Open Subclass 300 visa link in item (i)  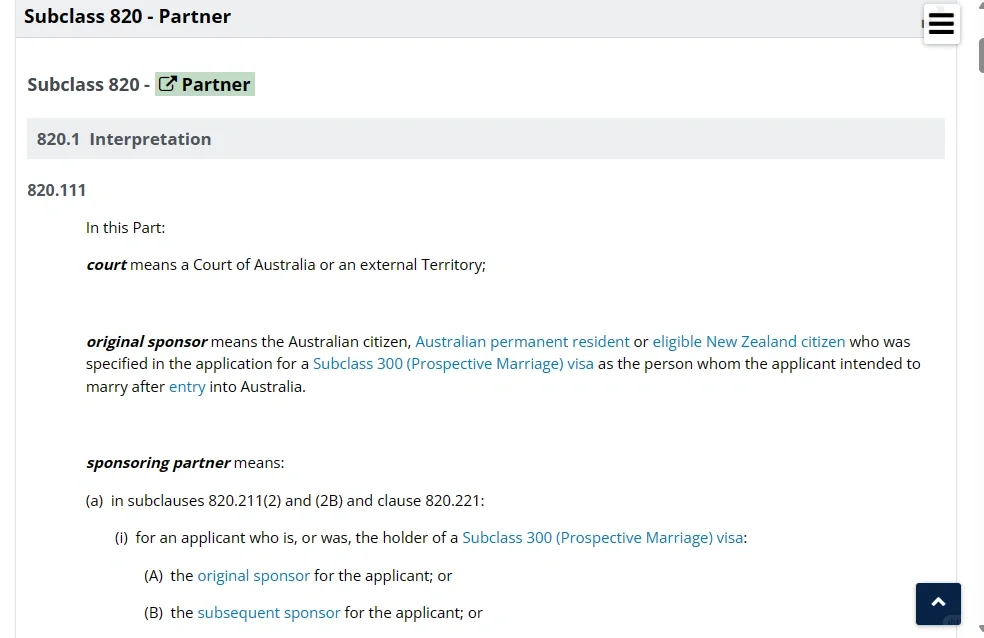point(602,538)
